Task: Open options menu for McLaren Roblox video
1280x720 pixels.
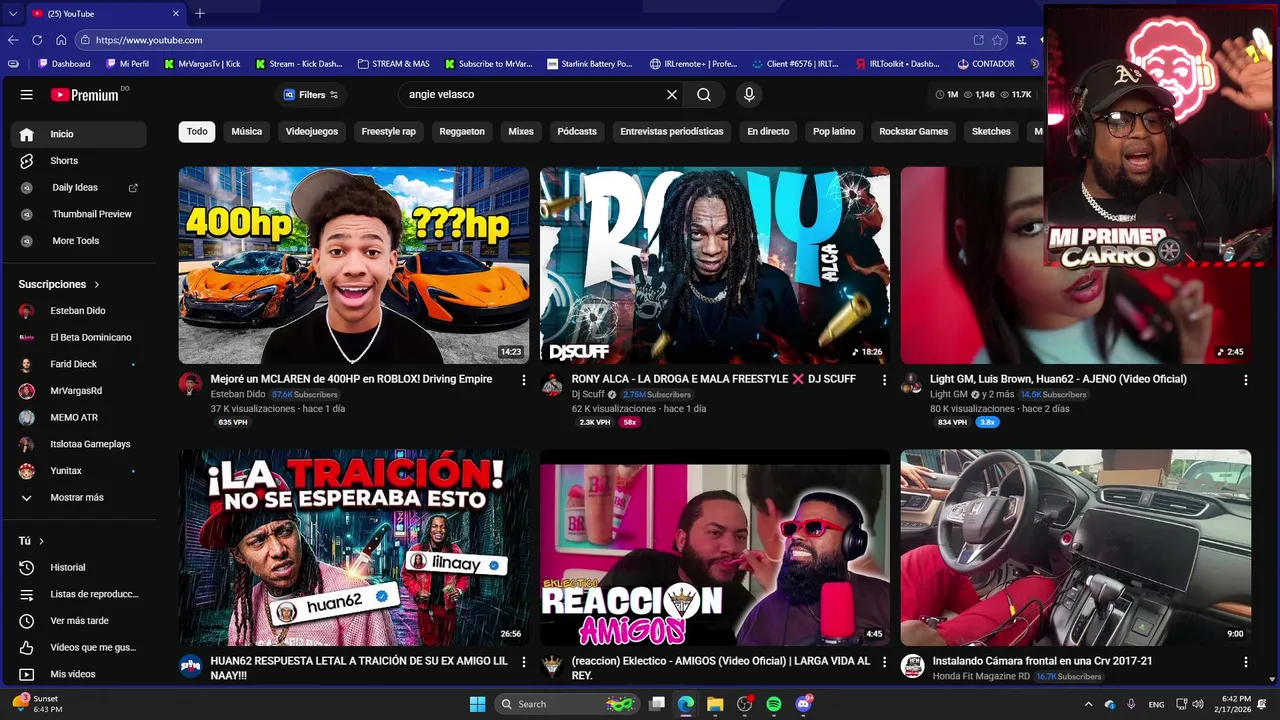Action: 523,380
